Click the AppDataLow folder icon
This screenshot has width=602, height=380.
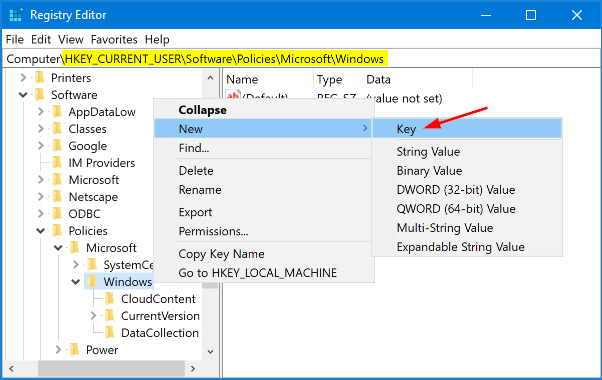tap(57, 112)
